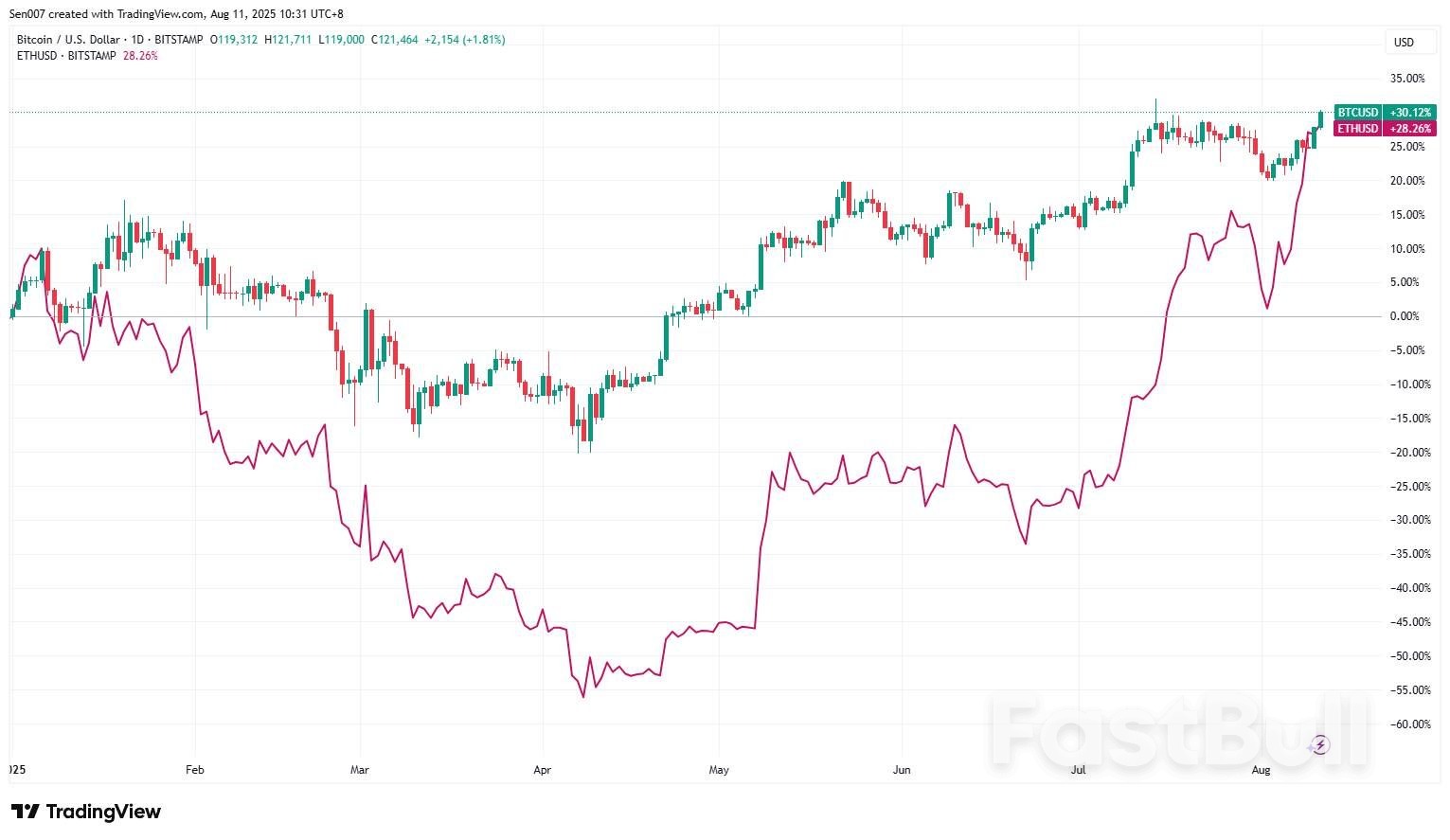Viewport: 1450px width, 840px height.
Task: Click the 35.00% label on price axis
Action: pyautogui.click(x=1406, y=79)
